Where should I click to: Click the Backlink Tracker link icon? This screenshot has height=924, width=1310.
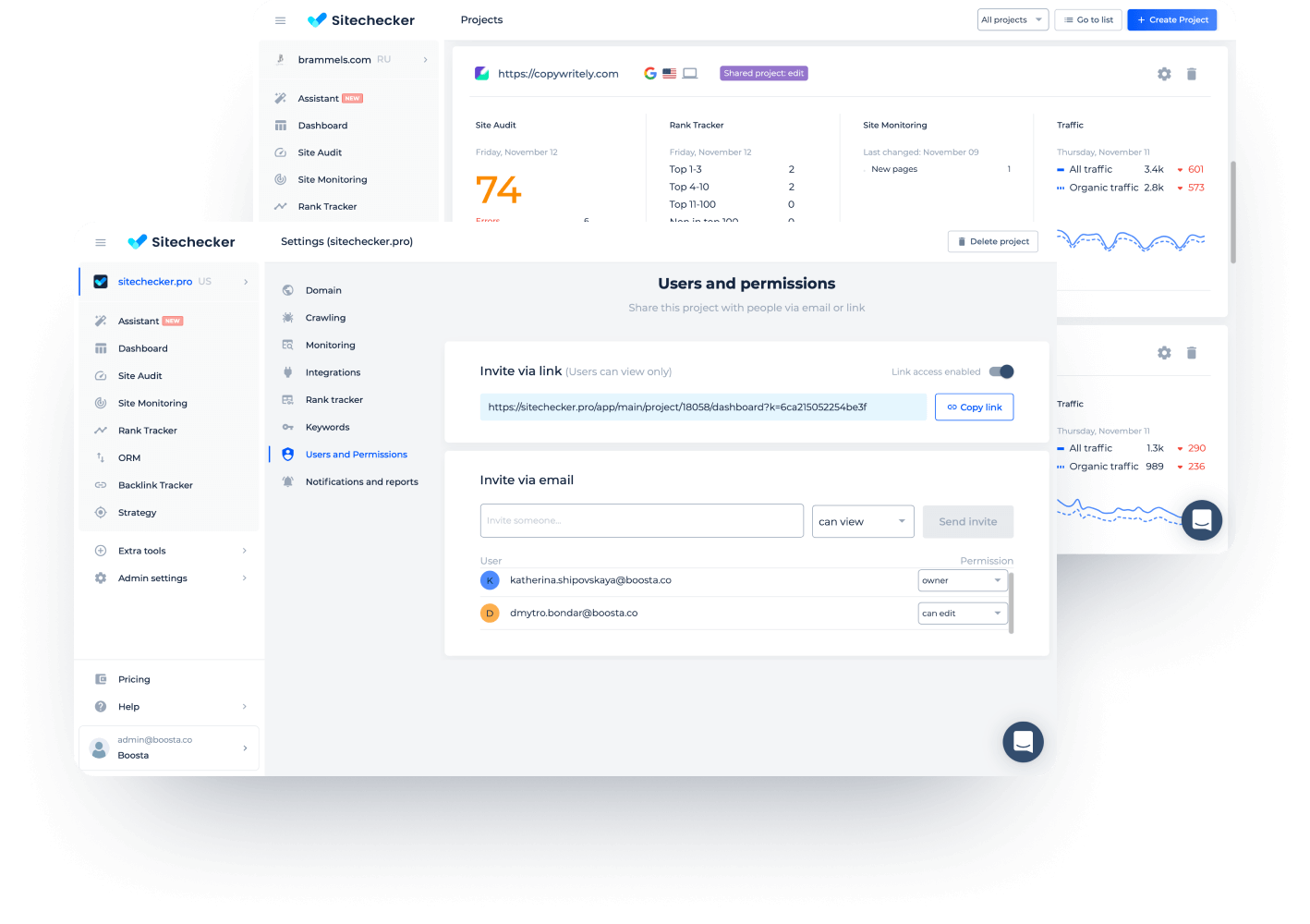click(101, 485)
